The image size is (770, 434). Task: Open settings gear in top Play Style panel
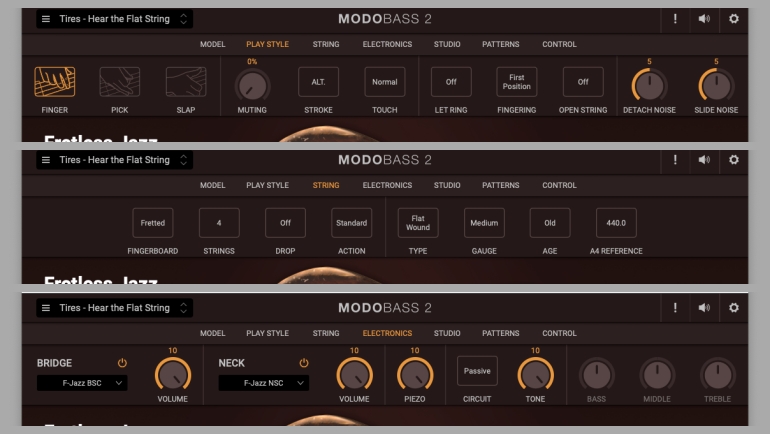click(x=734, y=19)
